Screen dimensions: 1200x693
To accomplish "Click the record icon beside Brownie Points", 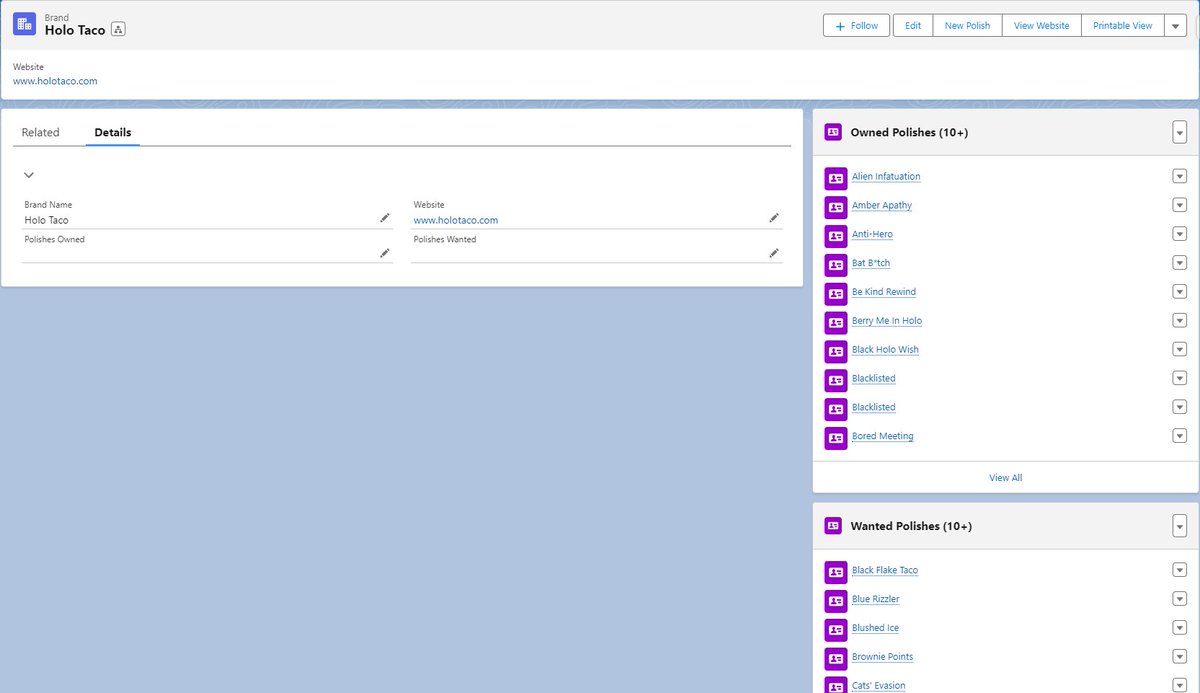I will click(836, 659).
